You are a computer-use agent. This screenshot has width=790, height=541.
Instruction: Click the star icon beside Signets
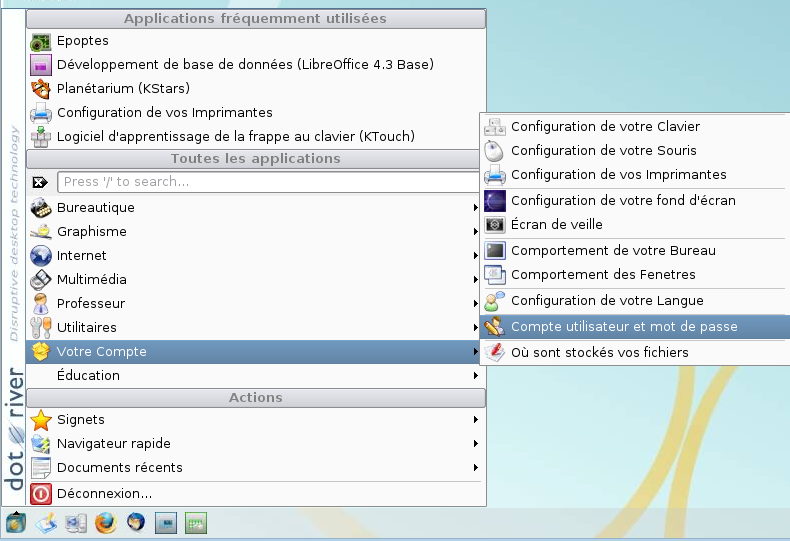click(41, 420)
